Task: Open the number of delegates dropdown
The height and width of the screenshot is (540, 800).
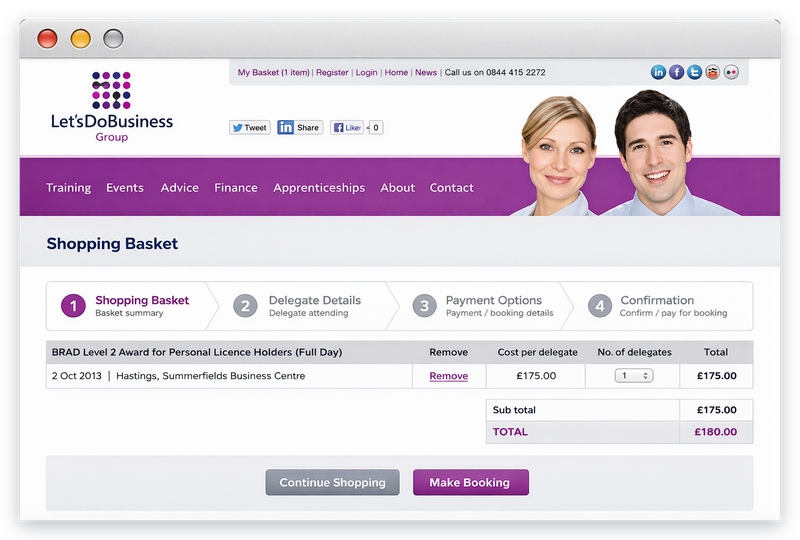Action: [634, 376]
